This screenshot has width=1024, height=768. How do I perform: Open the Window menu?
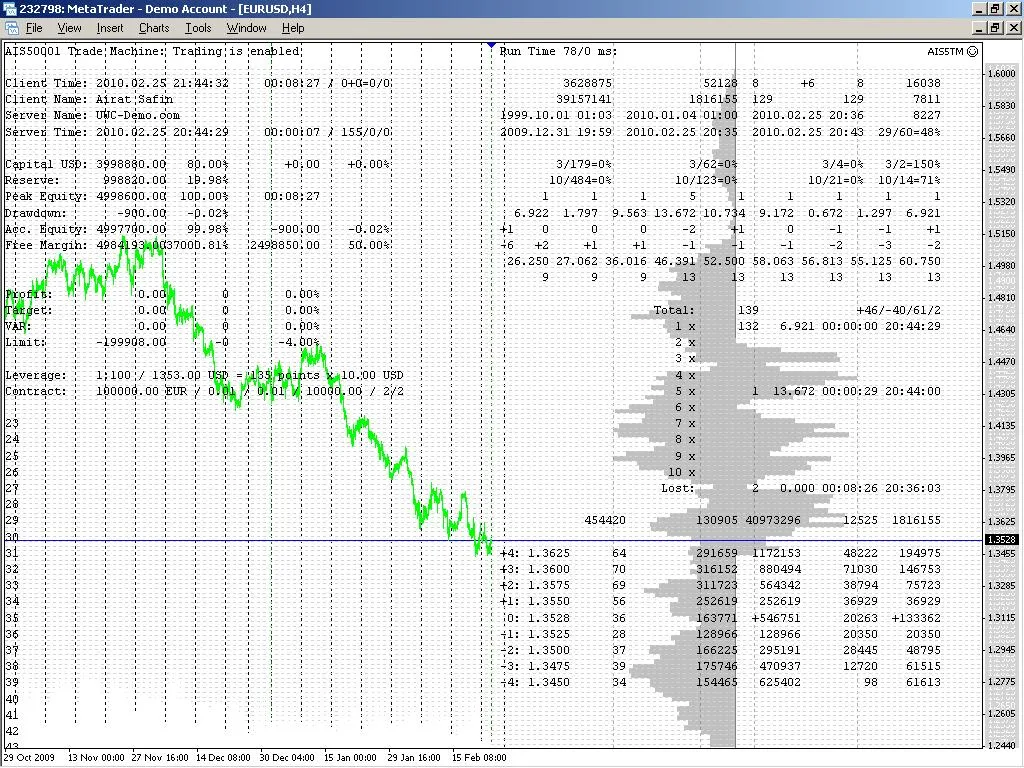(x=246, y=27)
